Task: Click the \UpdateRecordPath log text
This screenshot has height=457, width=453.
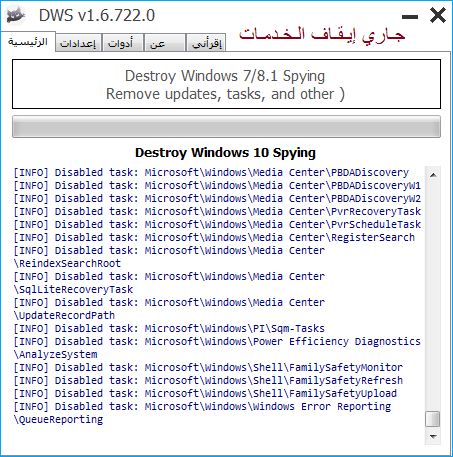Action: 64,316
